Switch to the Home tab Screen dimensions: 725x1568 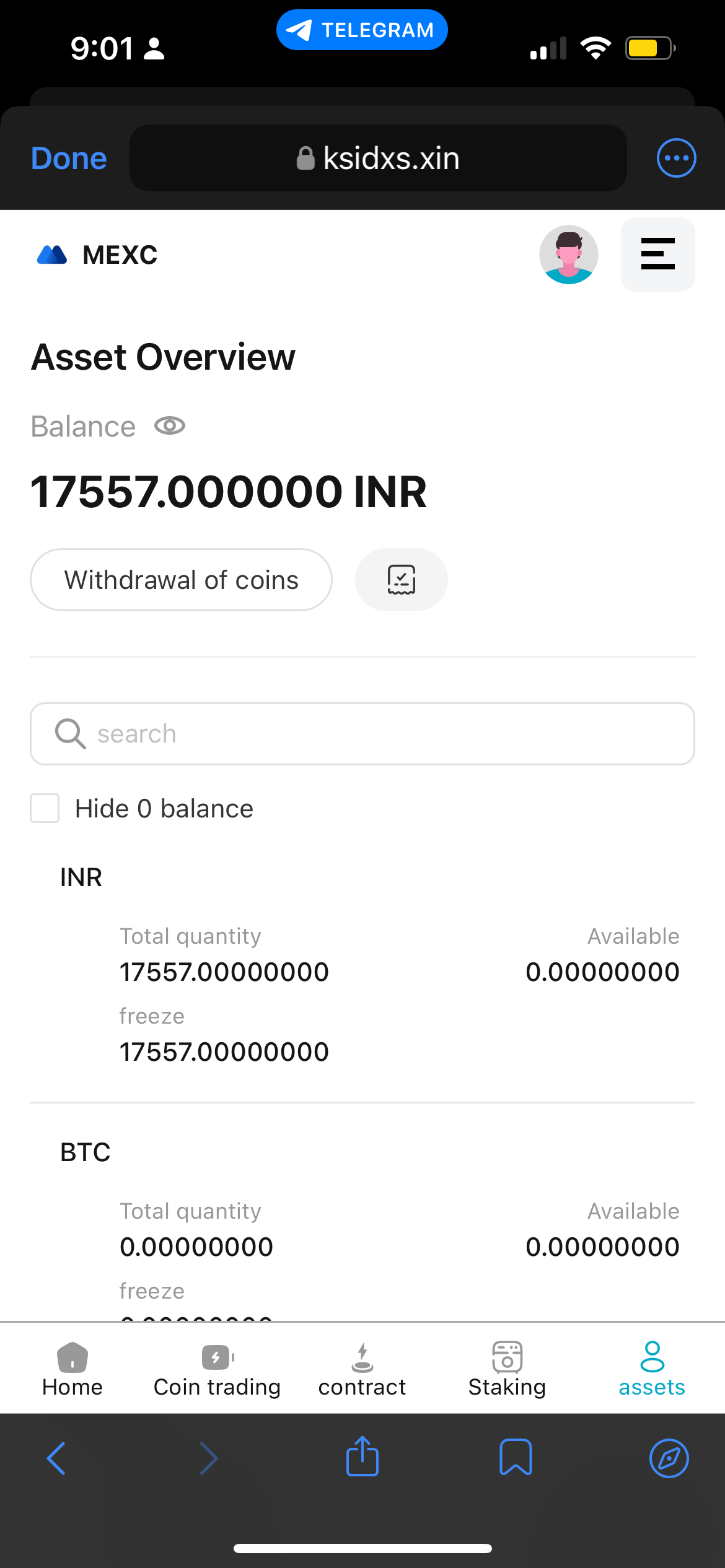tap(72, 1369)
